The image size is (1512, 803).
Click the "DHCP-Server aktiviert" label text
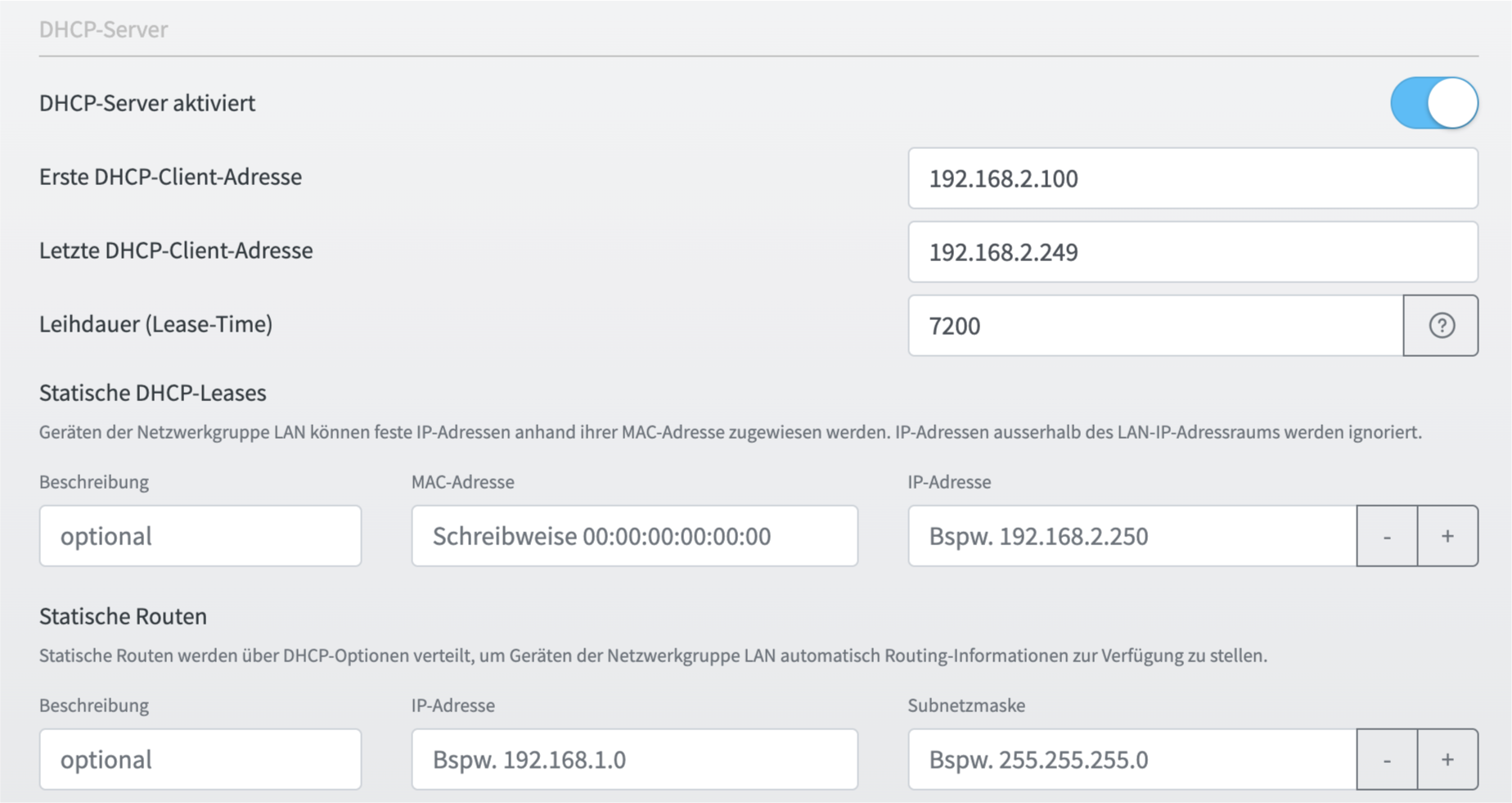pos(147,103)
